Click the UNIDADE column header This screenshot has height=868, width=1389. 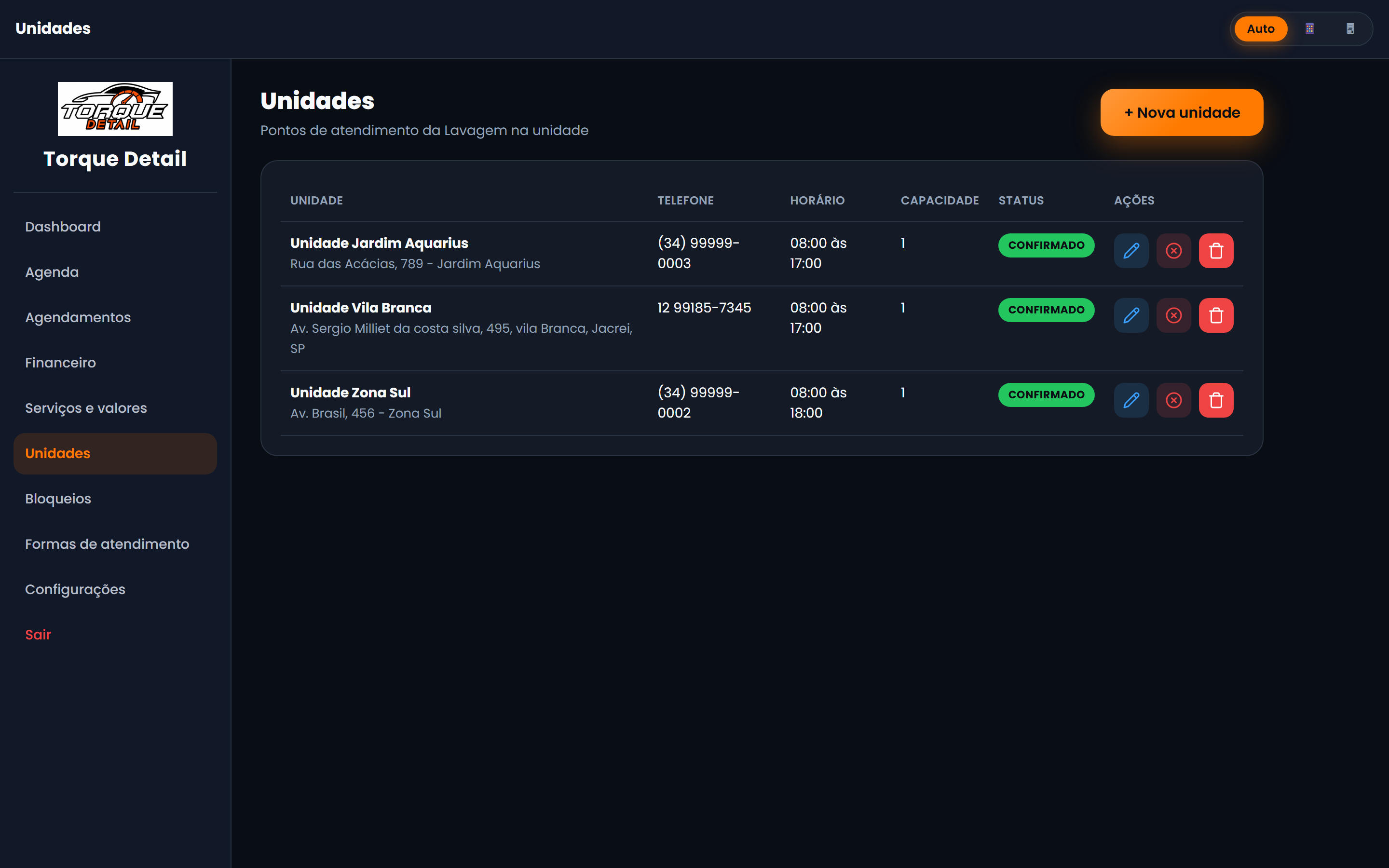[316, 200]
